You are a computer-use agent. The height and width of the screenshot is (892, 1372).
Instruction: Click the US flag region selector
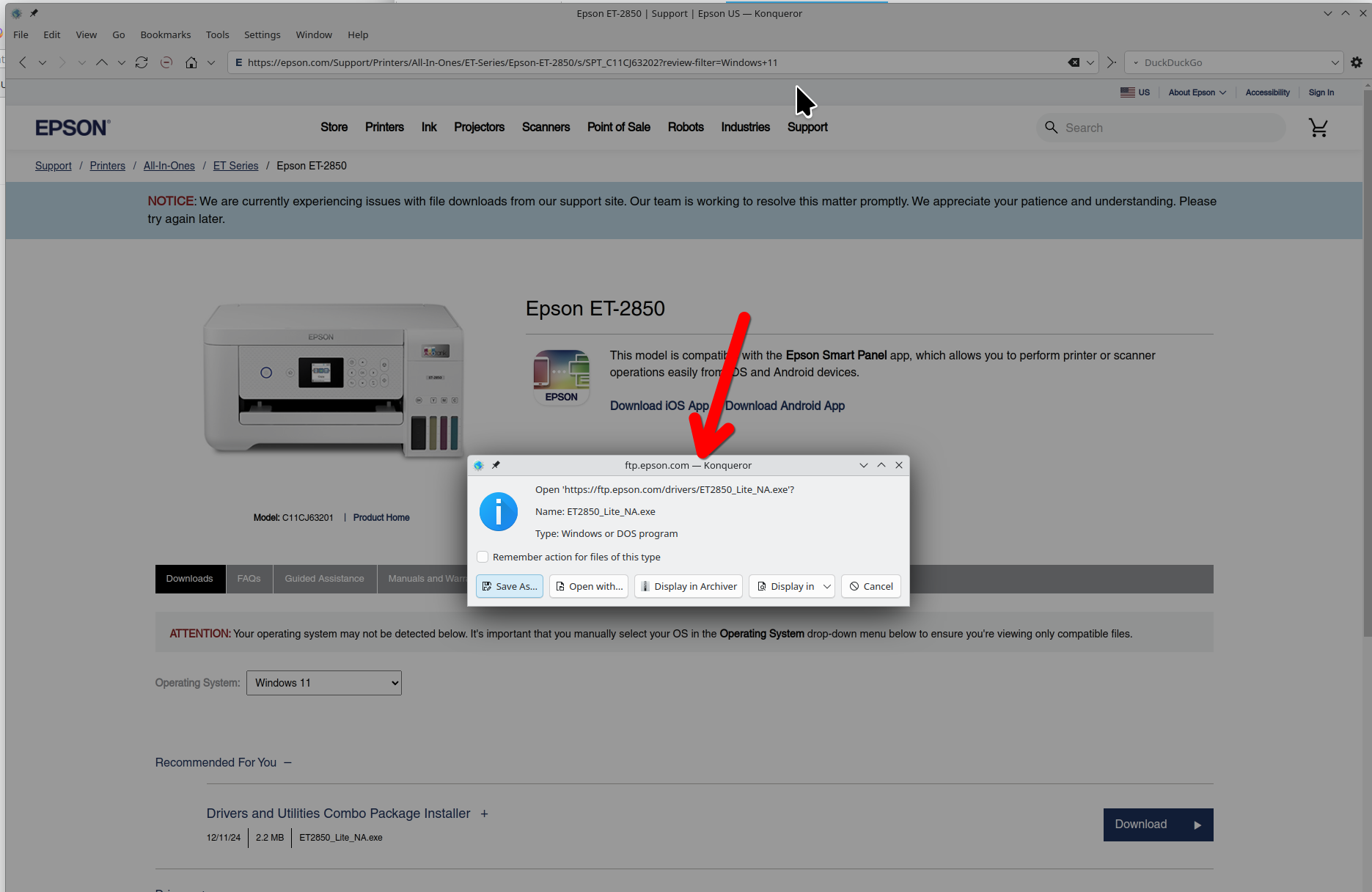(1135, 92)
